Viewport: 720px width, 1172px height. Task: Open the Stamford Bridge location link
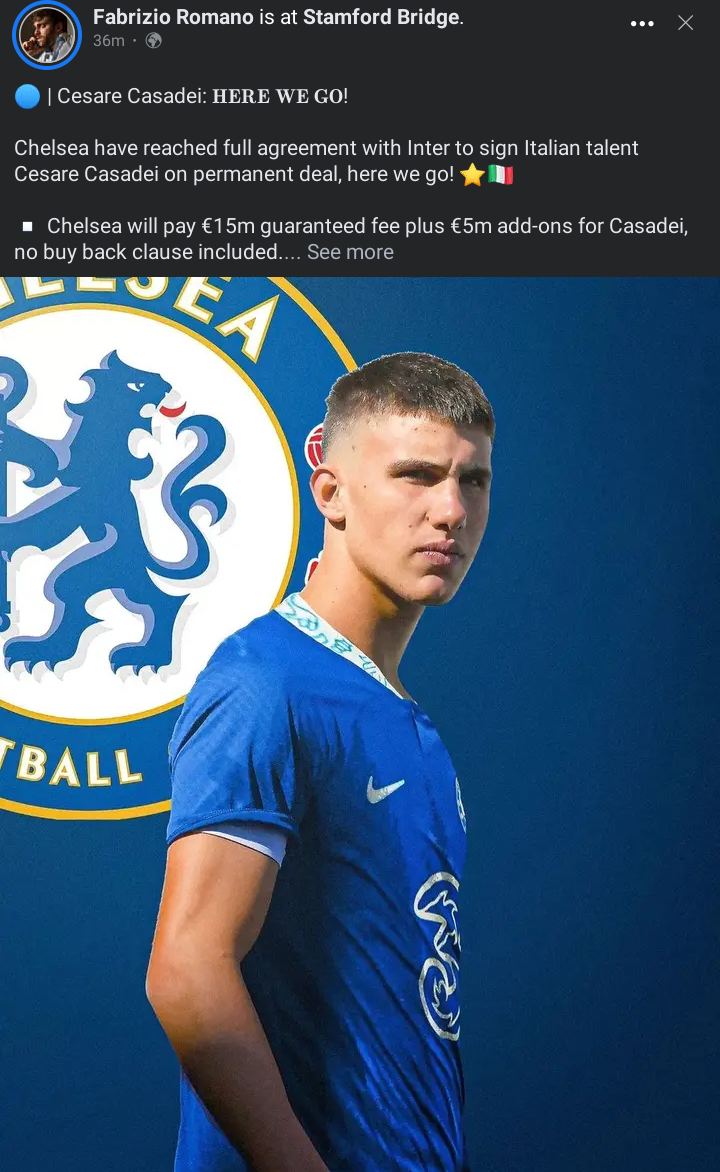(x=381, y=17)
